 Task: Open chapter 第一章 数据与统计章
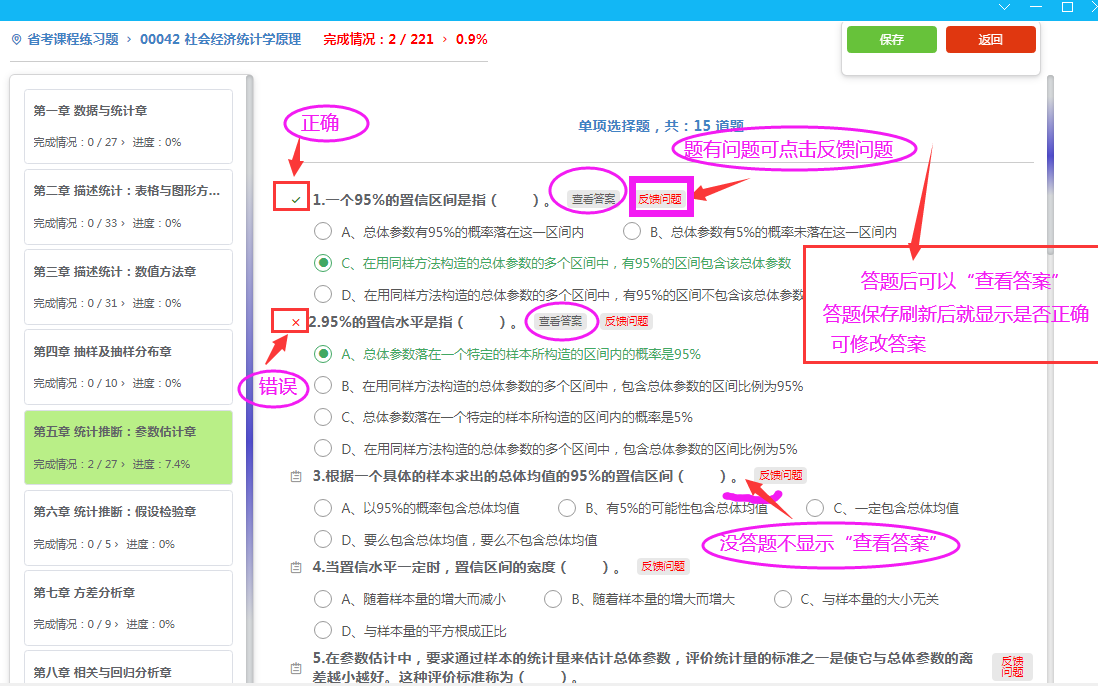(129, 126)
